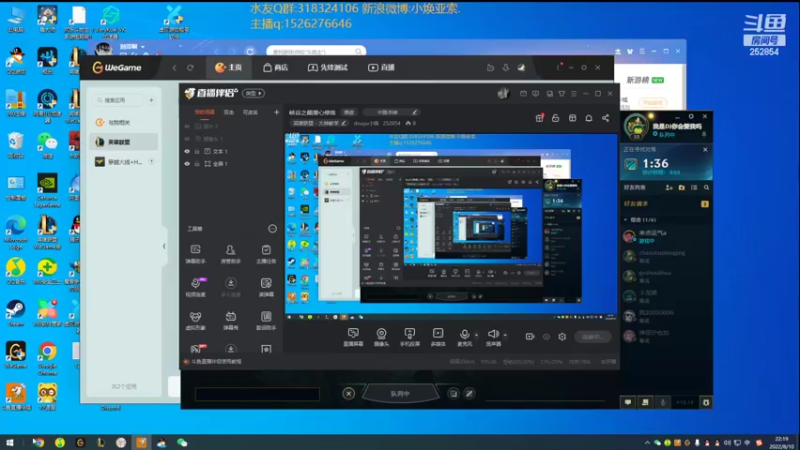Search friends in League client
The image size is (800, 450).
click(707, 188)
